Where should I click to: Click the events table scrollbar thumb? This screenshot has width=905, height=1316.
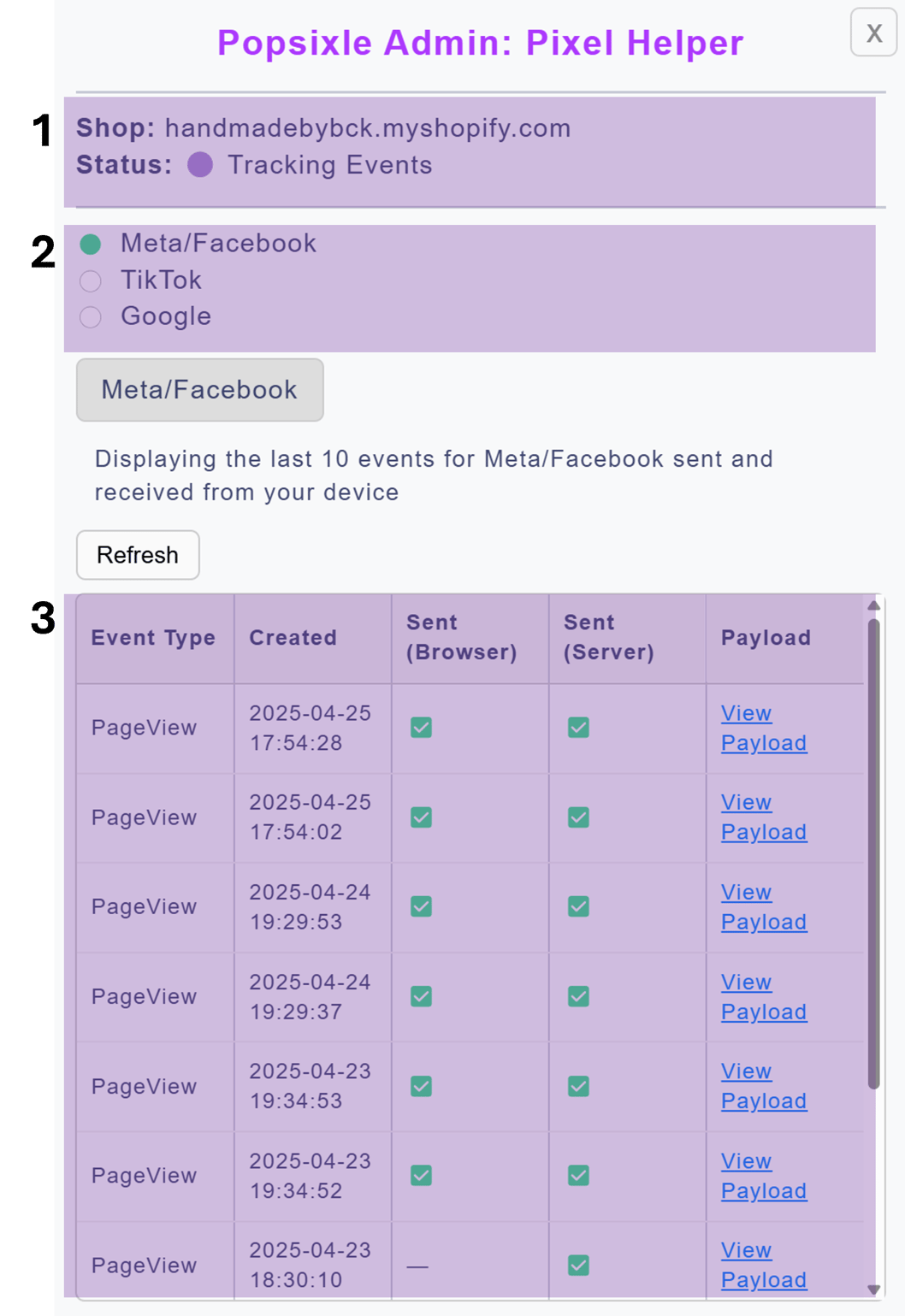[x=873, y=855]
